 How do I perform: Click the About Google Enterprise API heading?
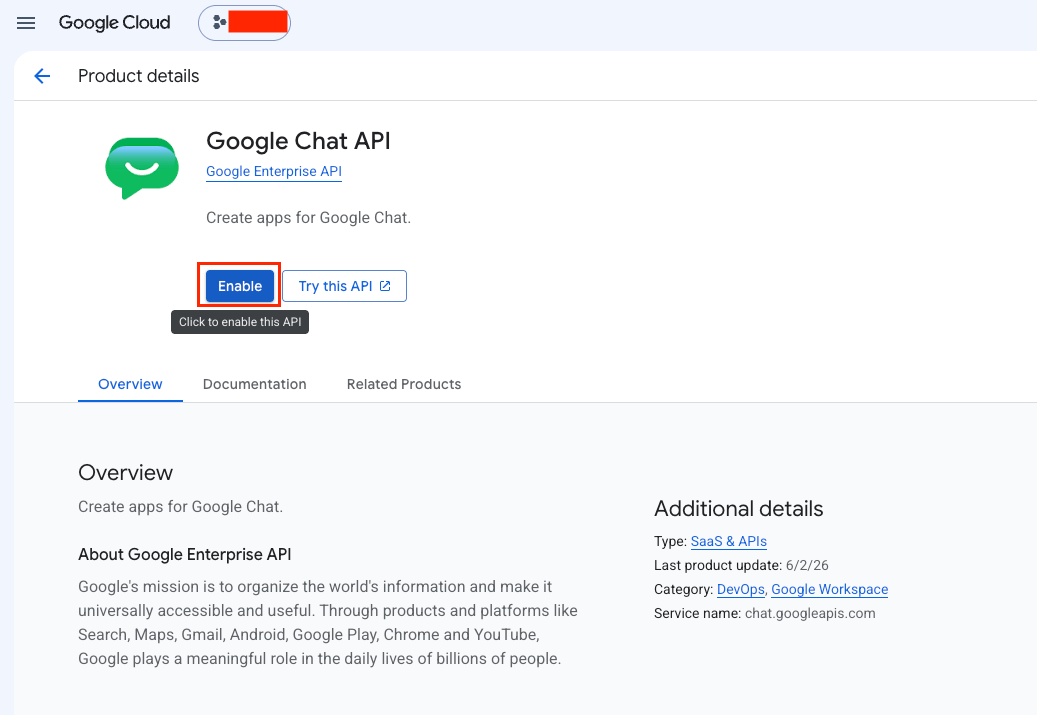(x=185, y=554)
